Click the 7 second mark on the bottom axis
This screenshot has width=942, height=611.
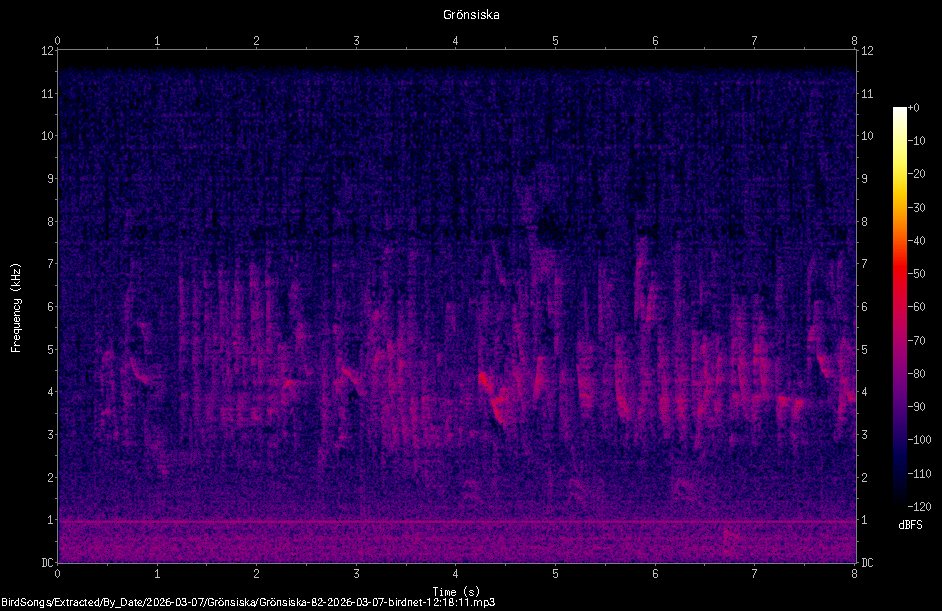754,574
